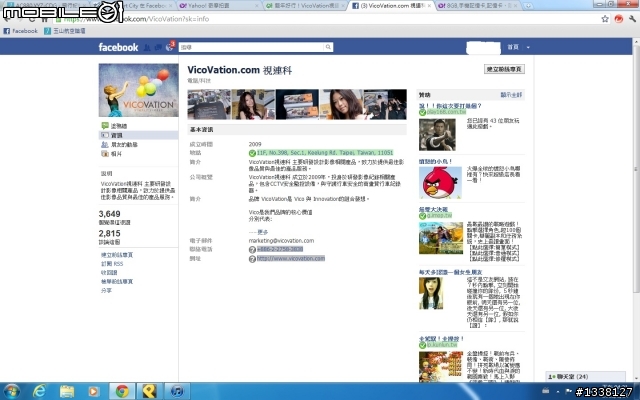The image size is (640, 400).
Task: Click the VicoVation balloon profile picture
Action: pos(138,90)
